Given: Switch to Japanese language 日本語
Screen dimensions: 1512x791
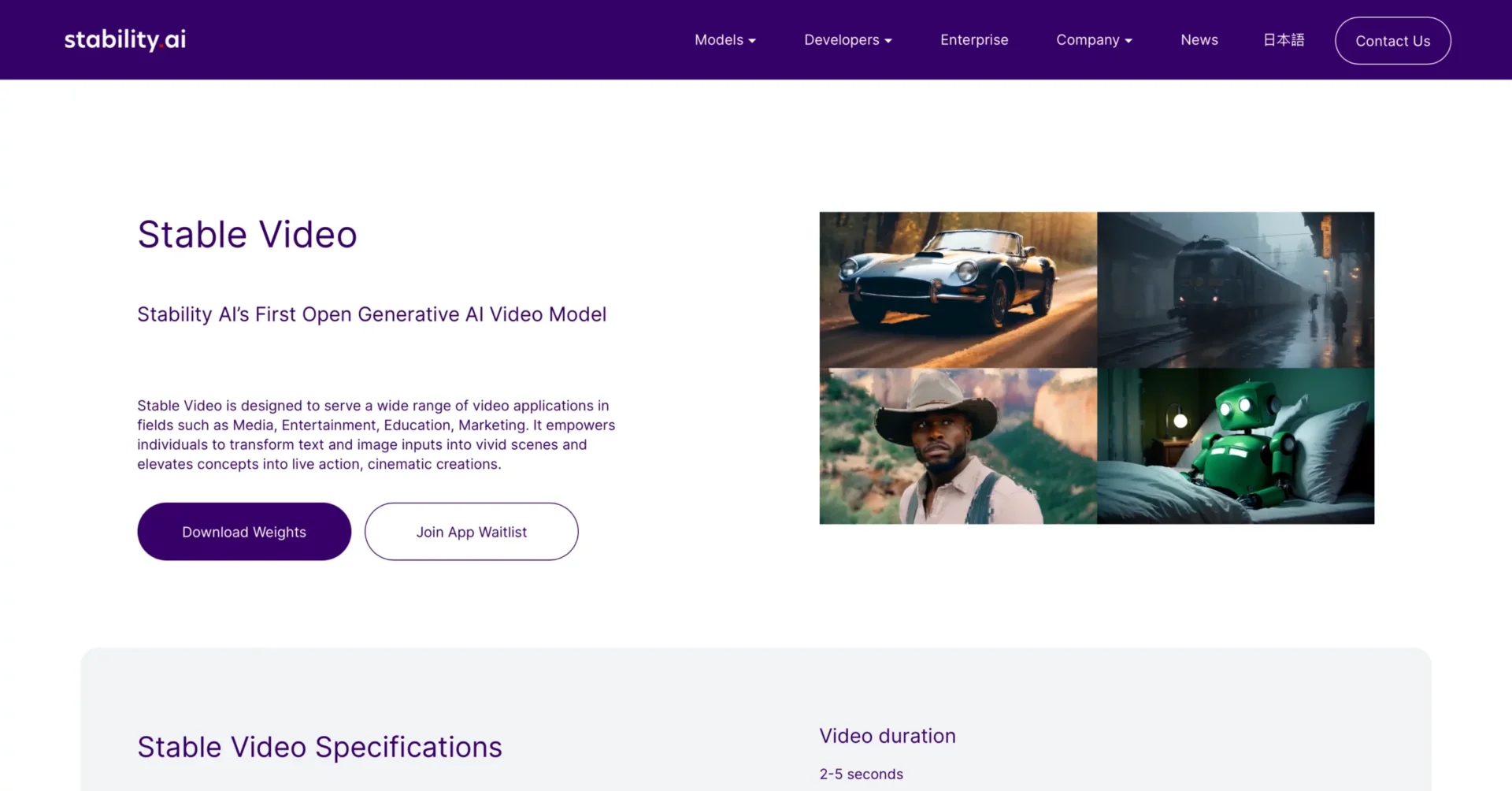Looking at the screenshot, I should pos(1284,40).
